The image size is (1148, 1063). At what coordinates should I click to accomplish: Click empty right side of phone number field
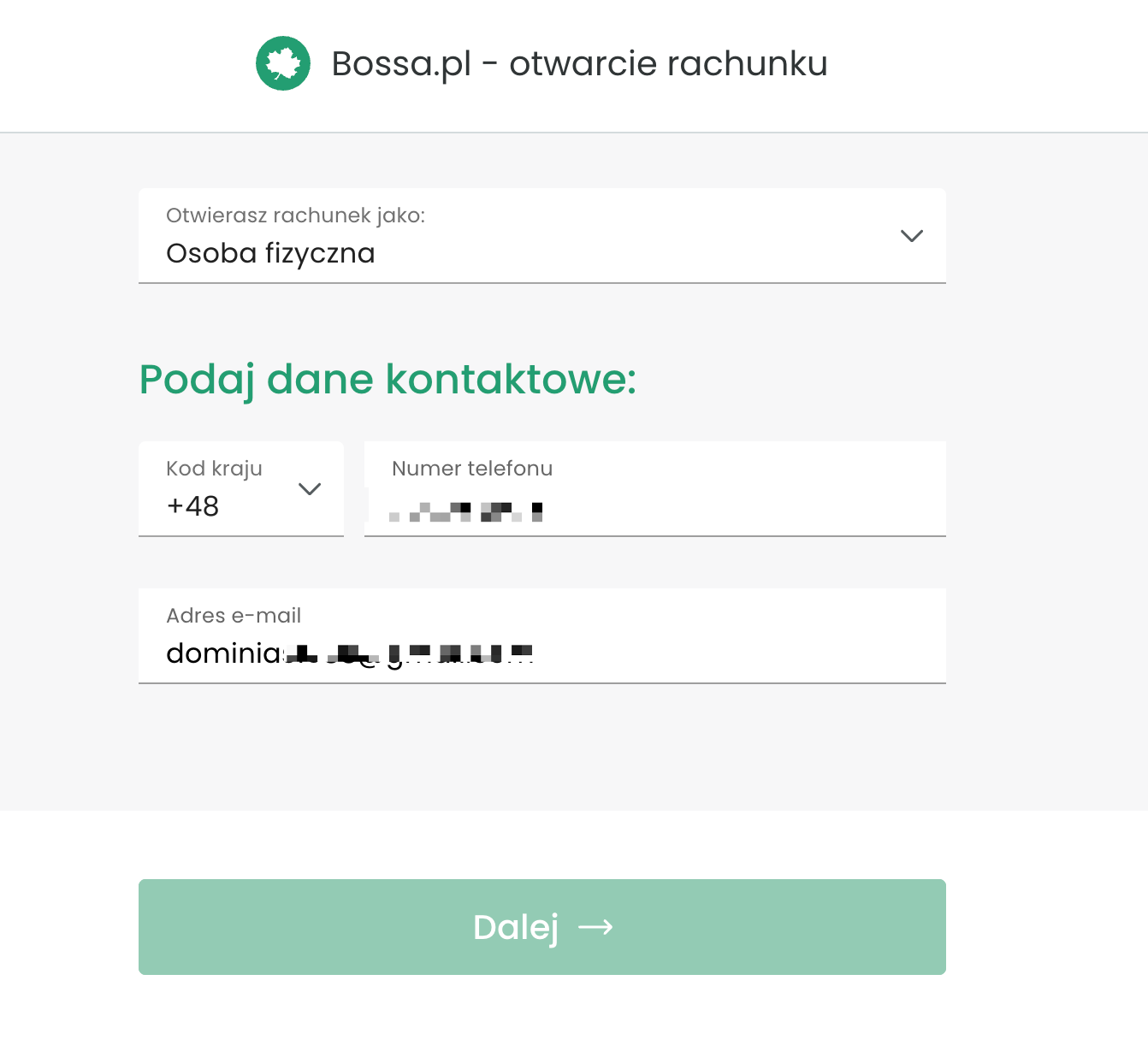pyautogui.click(x=770, y=505)
